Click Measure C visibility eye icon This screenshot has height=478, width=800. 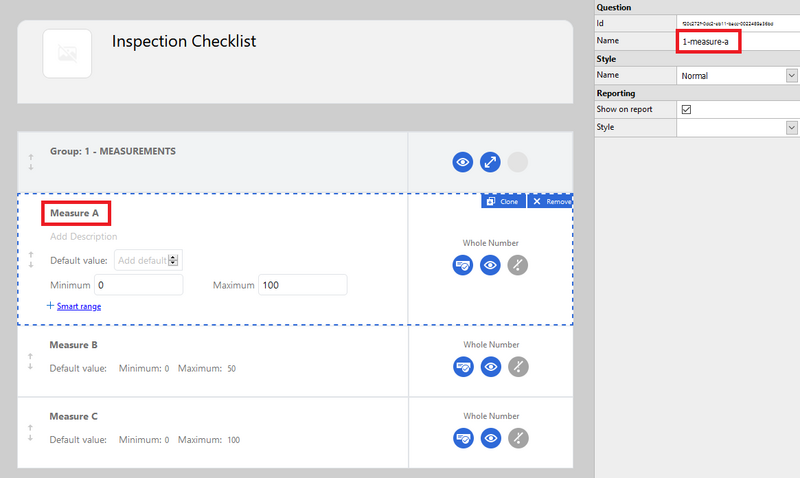point(490,438)
